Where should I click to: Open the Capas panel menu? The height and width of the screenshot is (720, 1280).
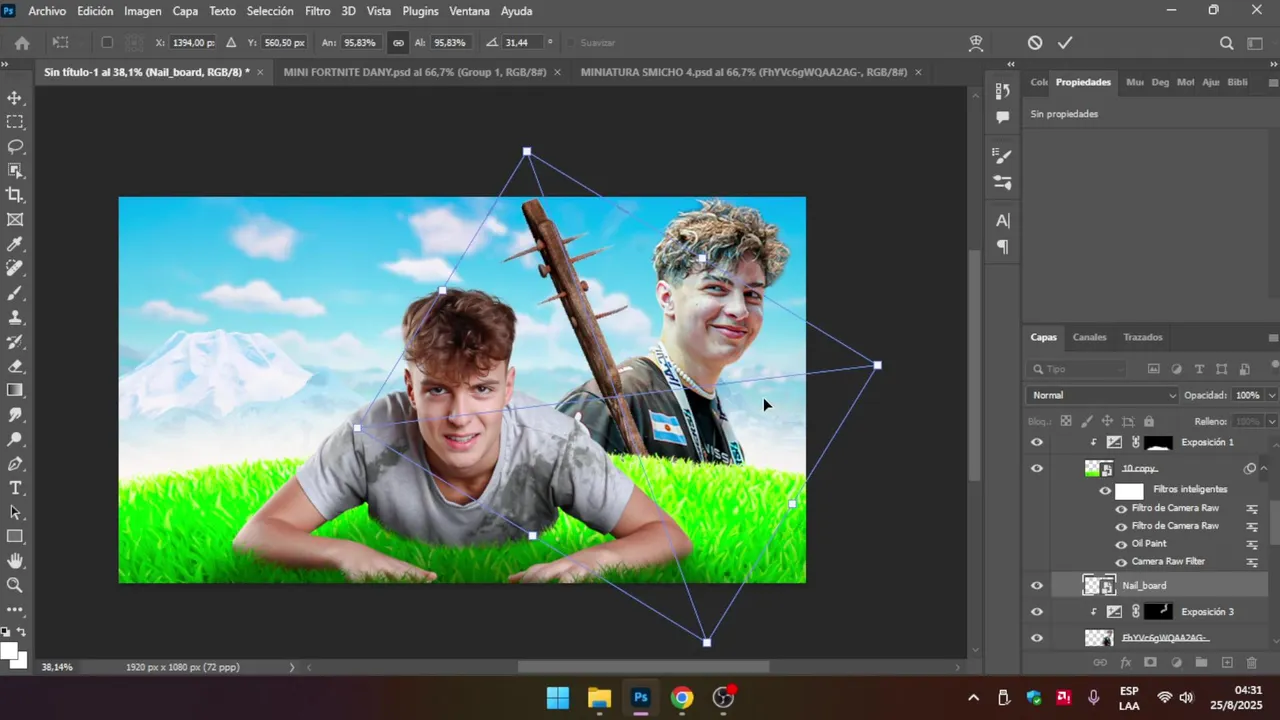click(1272, 338)
